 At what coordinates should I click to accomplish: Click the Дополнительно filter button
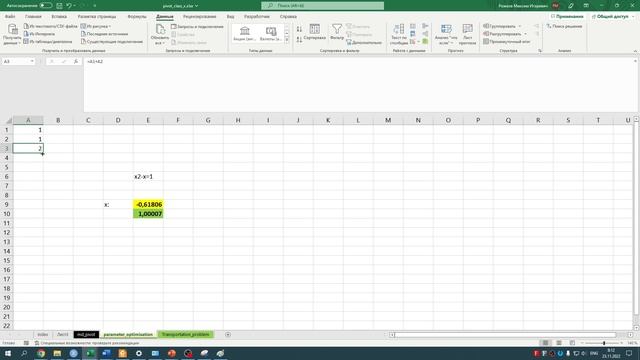[364, 42]
